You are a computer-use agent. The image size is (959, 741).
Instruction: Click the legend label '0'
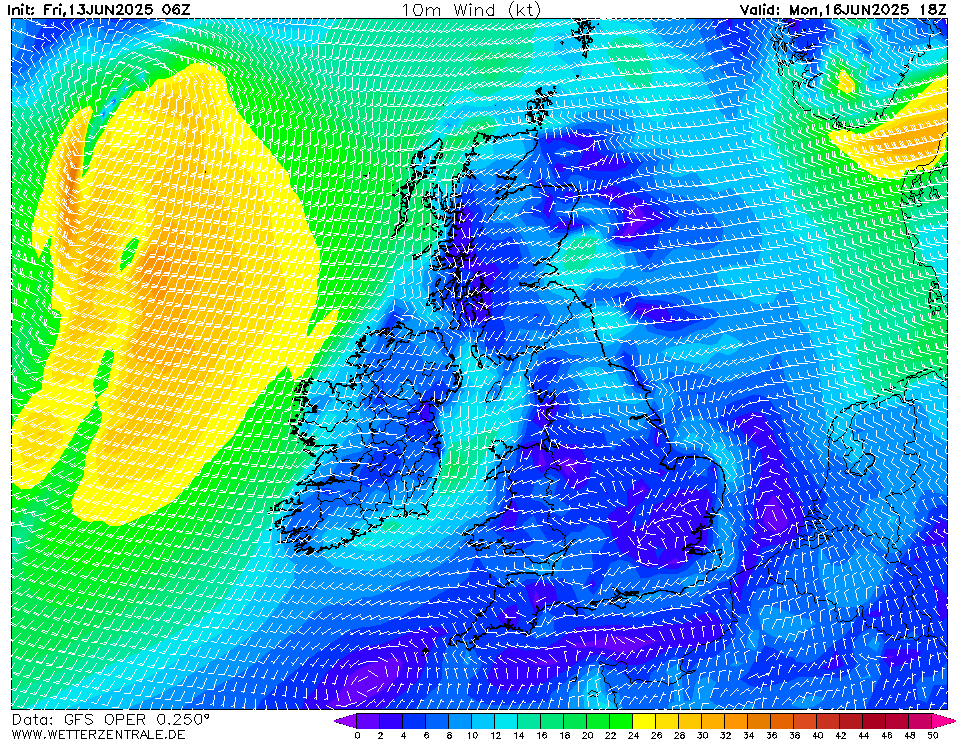357,735
